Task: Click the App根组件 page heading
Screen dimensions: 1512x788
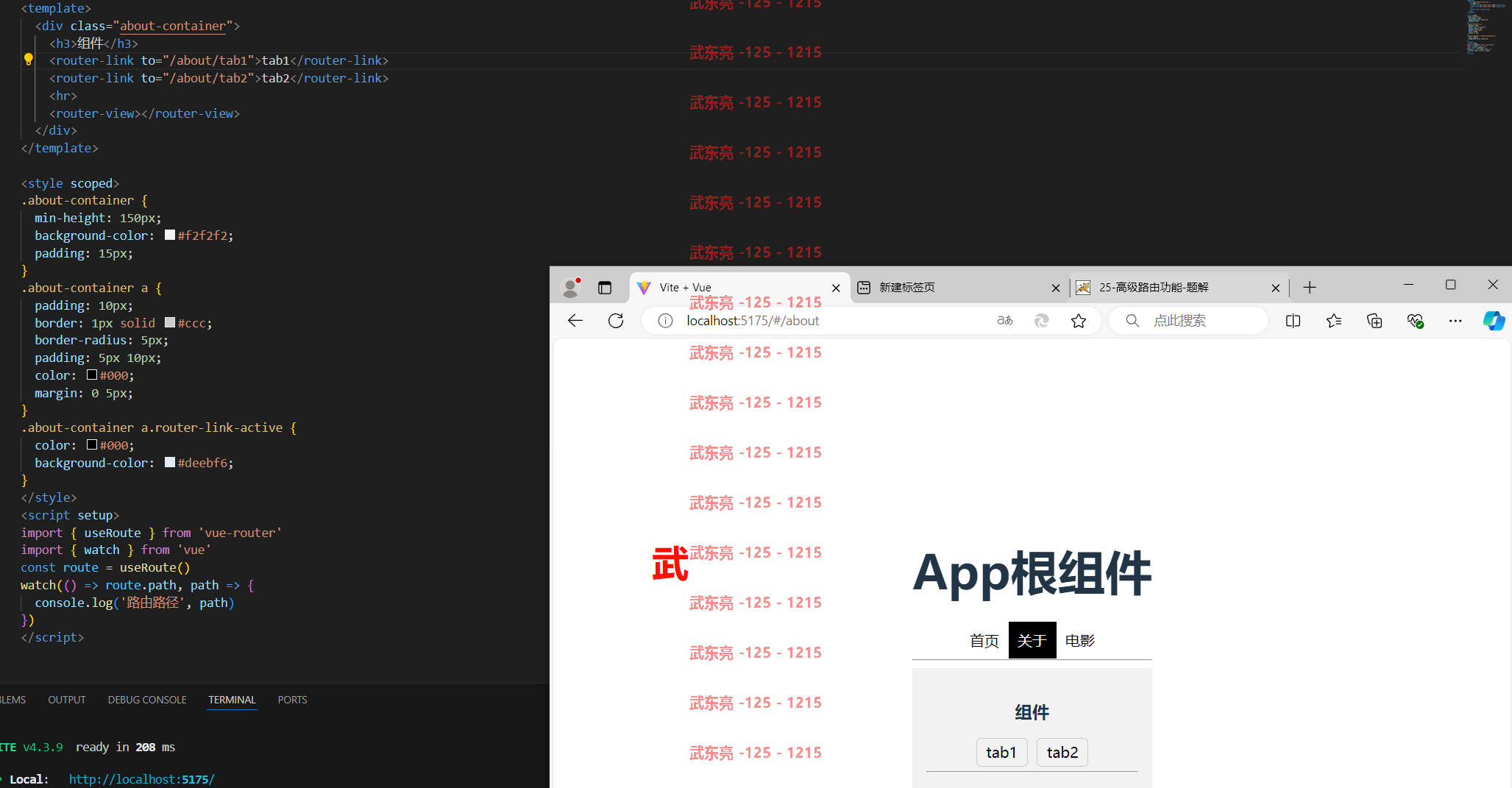Action: point(1032,573)
